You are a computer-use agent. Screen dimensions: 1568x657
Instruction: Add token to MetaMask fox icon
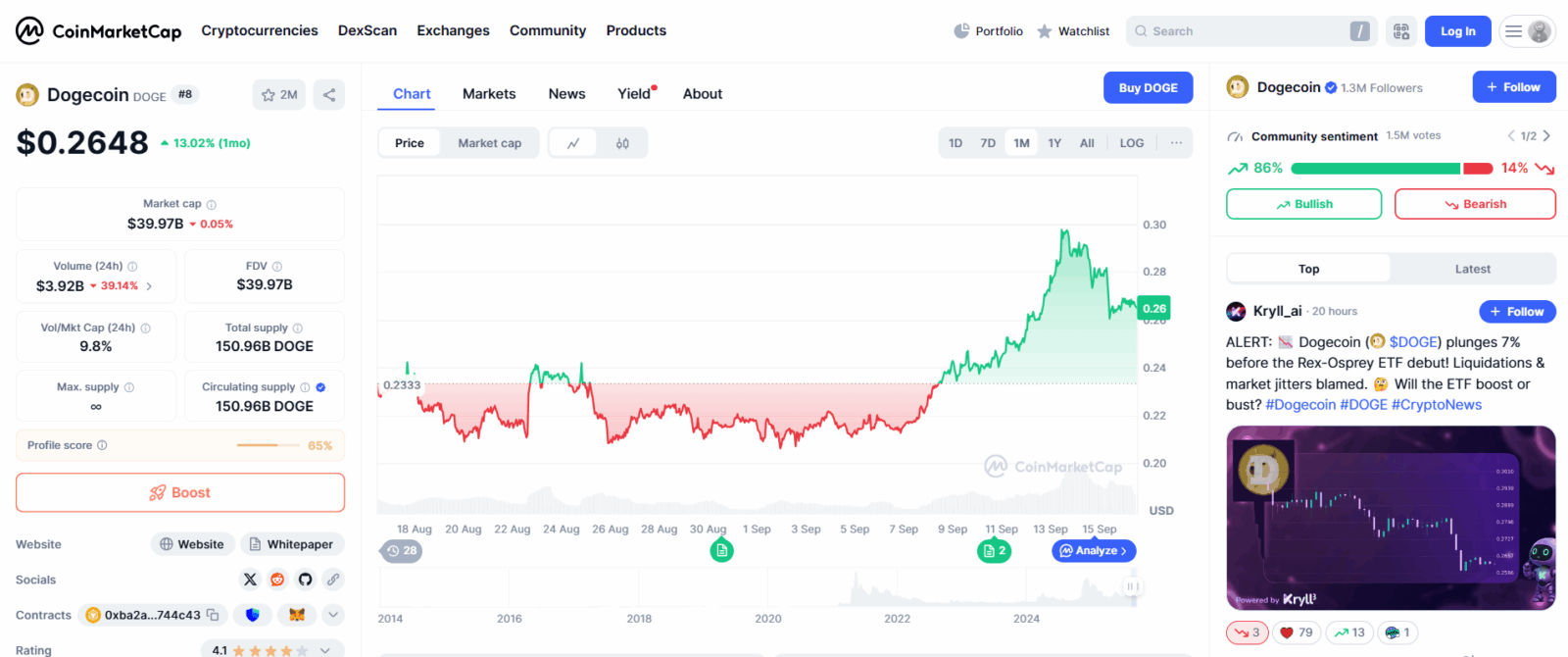pos(297,615)
